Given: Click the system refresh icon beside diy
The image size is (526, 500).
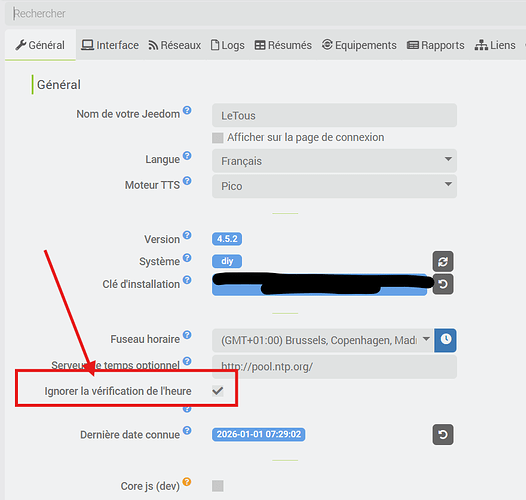Looking at the screenshot, I should click(443, 261).
